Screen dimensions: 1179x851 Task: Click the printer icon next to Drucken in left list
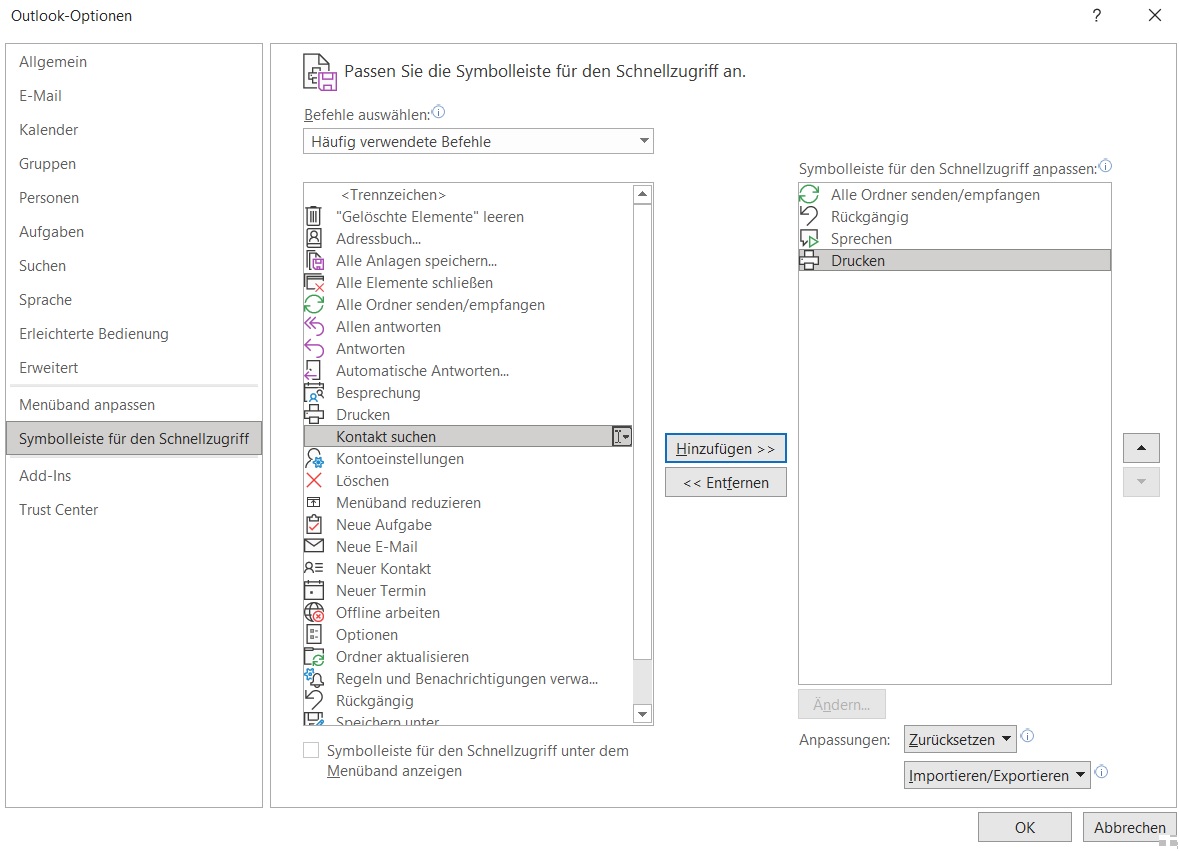coord(314,414)
